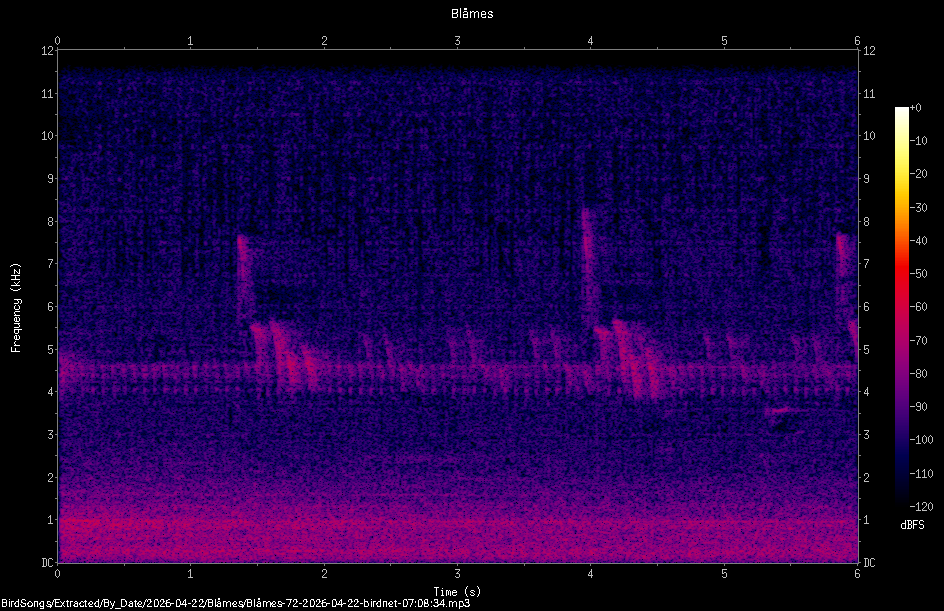944x611 pixels.
Task: Click the Frequency (kHz) axis label
Action: [16, 308]
